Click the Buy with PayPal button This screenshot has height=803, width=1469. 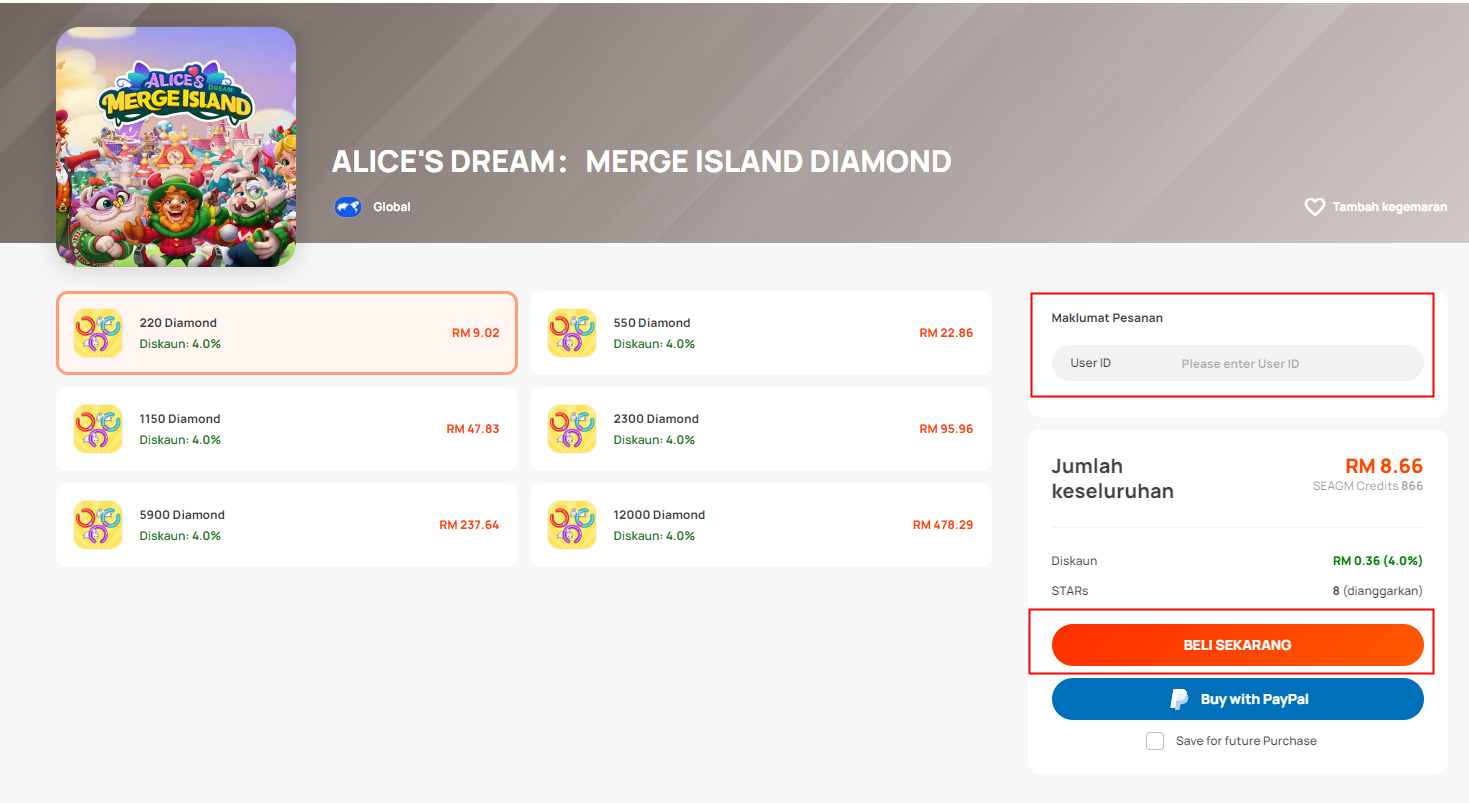[1237, 699]
